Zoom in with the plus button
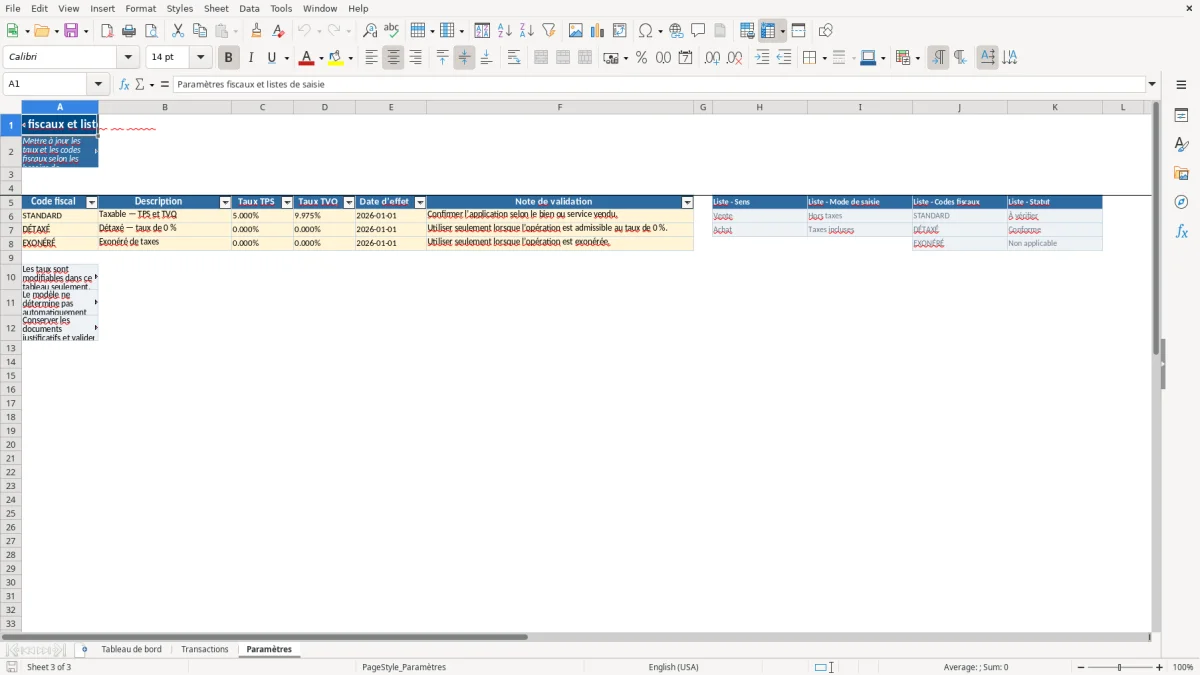The width and height of the screenshot is (1200, 675). click(1160, 667)
